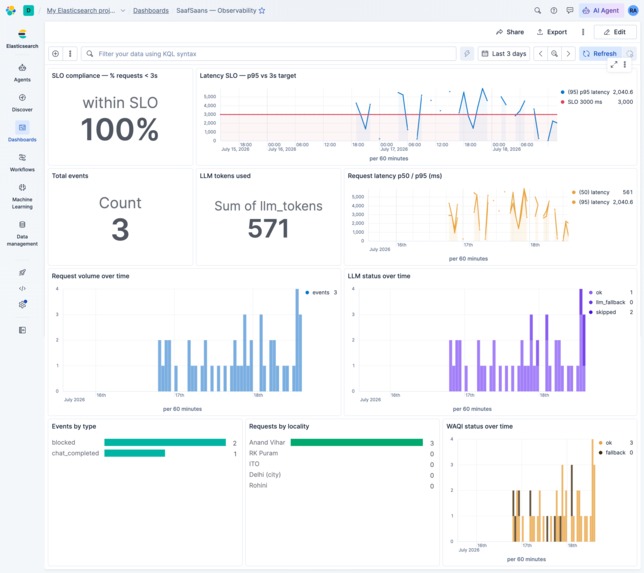Open the help icon in header

tap(554, 11)
